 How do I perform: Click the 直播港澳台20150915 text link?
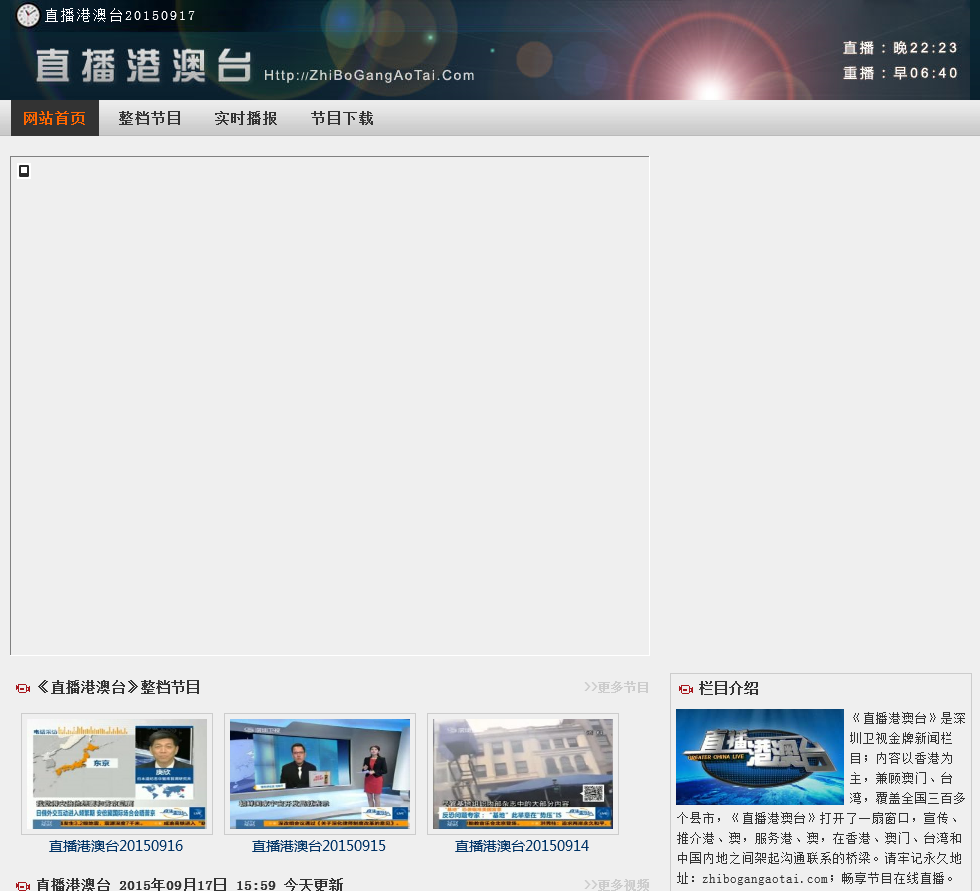coord(319,846)
